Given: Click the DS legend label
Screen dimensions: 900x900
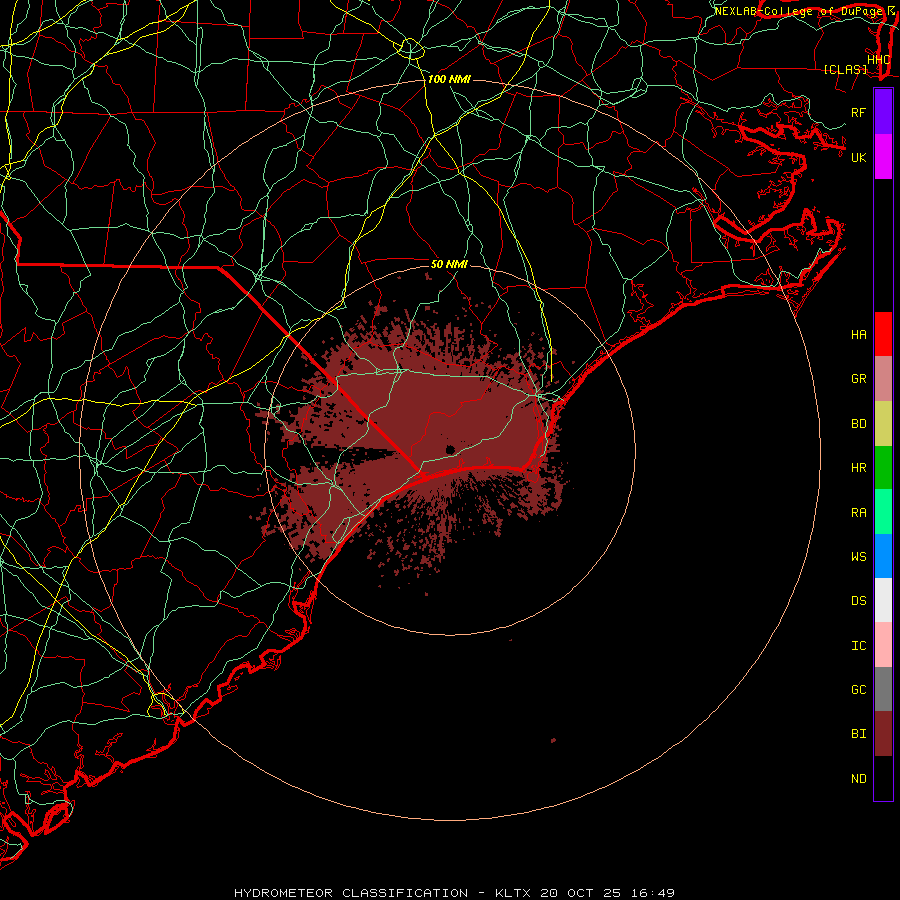Looking at the screenshot, I should click(x=858, y=601).
